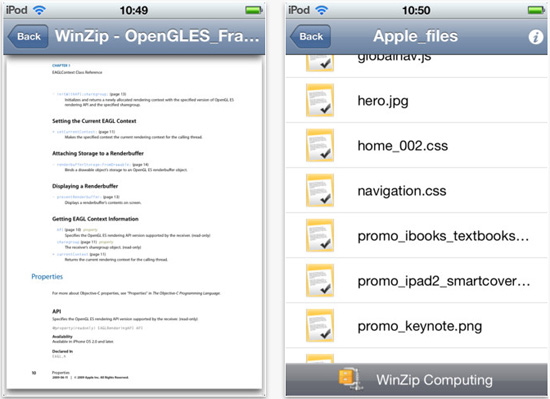
Task: Tap the WinZip logo icon in bottom banner
Action: pos(350,379)
